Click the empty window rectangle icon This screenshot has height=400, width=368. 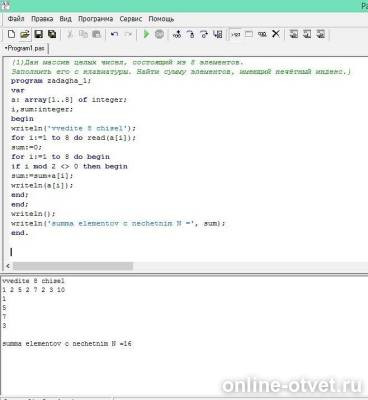249,34
